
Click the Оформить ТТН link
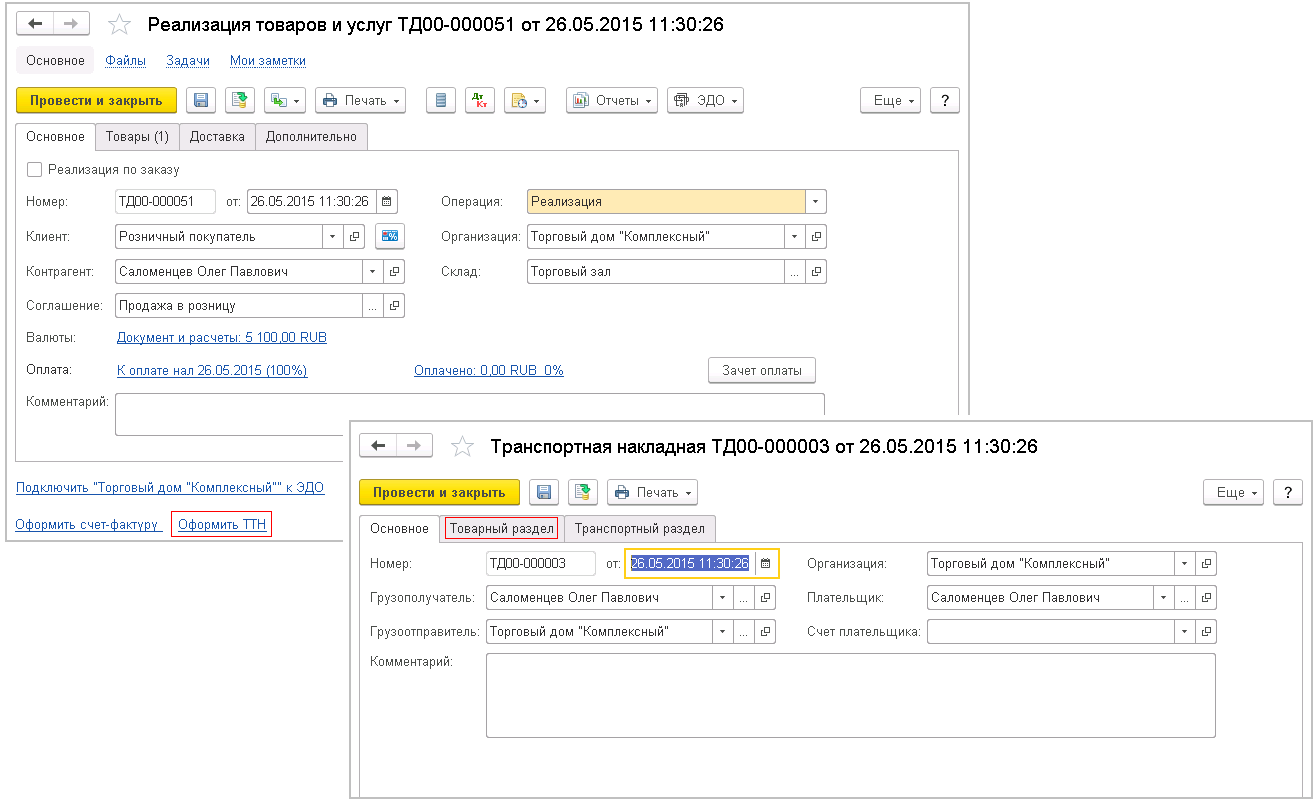pos(221,524)
